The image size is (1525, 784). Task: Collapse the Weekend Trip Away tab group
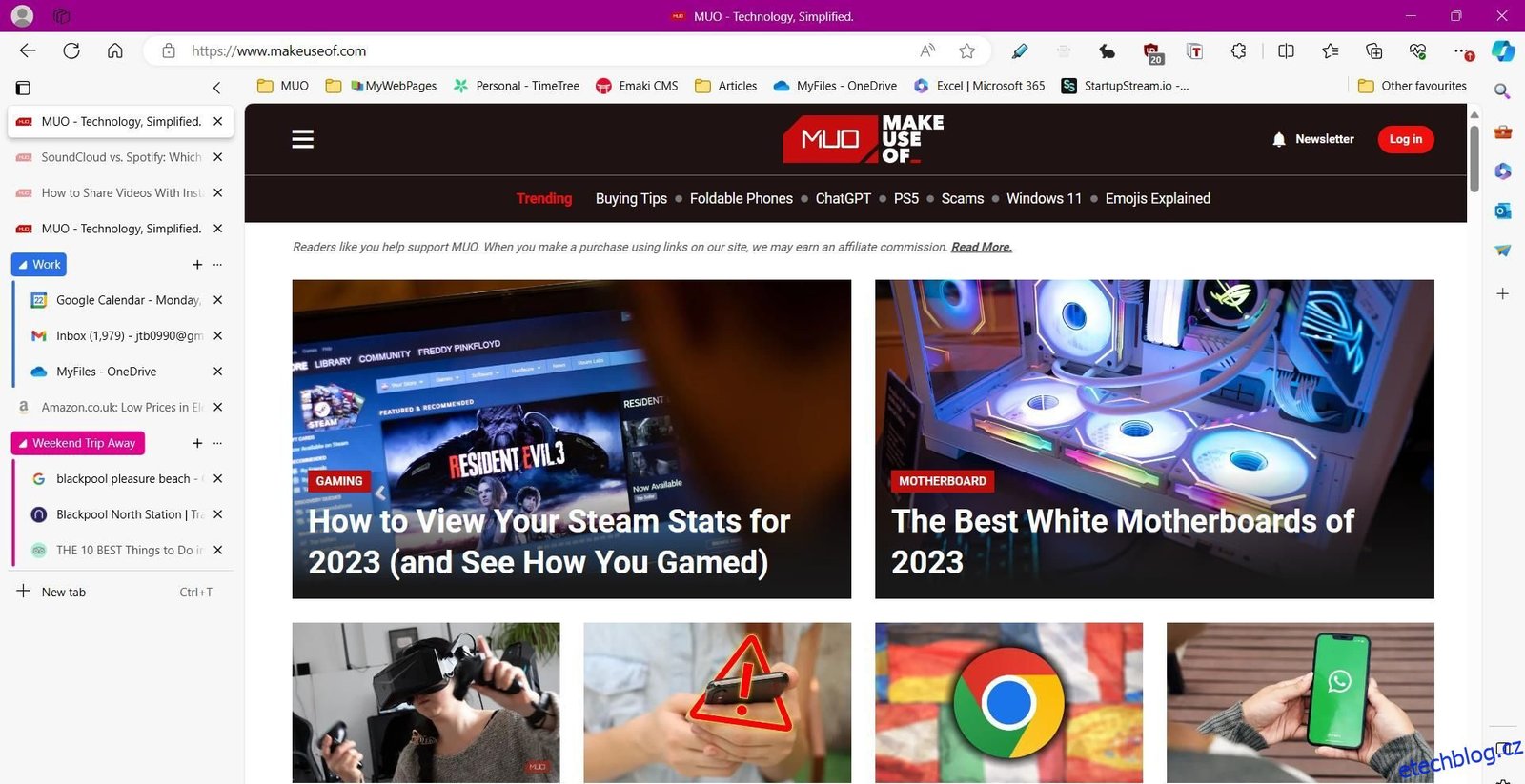coord(77,443)
